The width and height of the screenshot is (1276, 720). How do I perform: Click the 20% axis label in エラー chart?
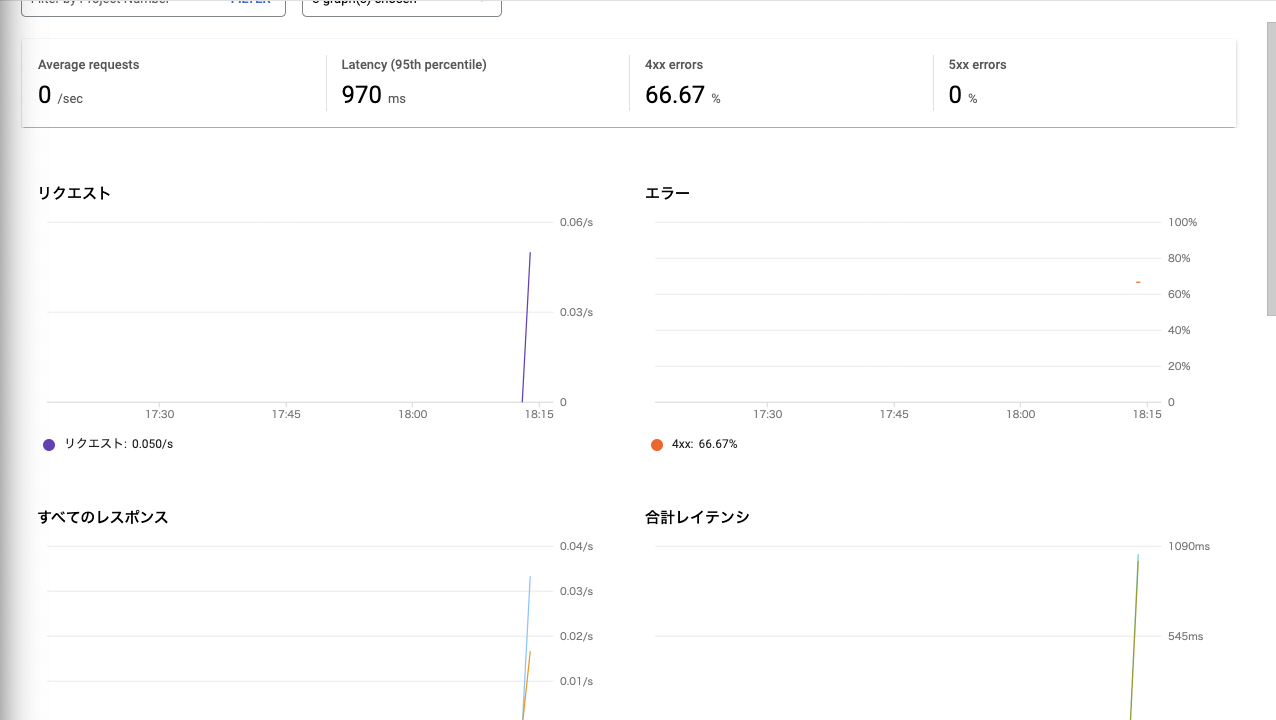tap(1179, 366)
